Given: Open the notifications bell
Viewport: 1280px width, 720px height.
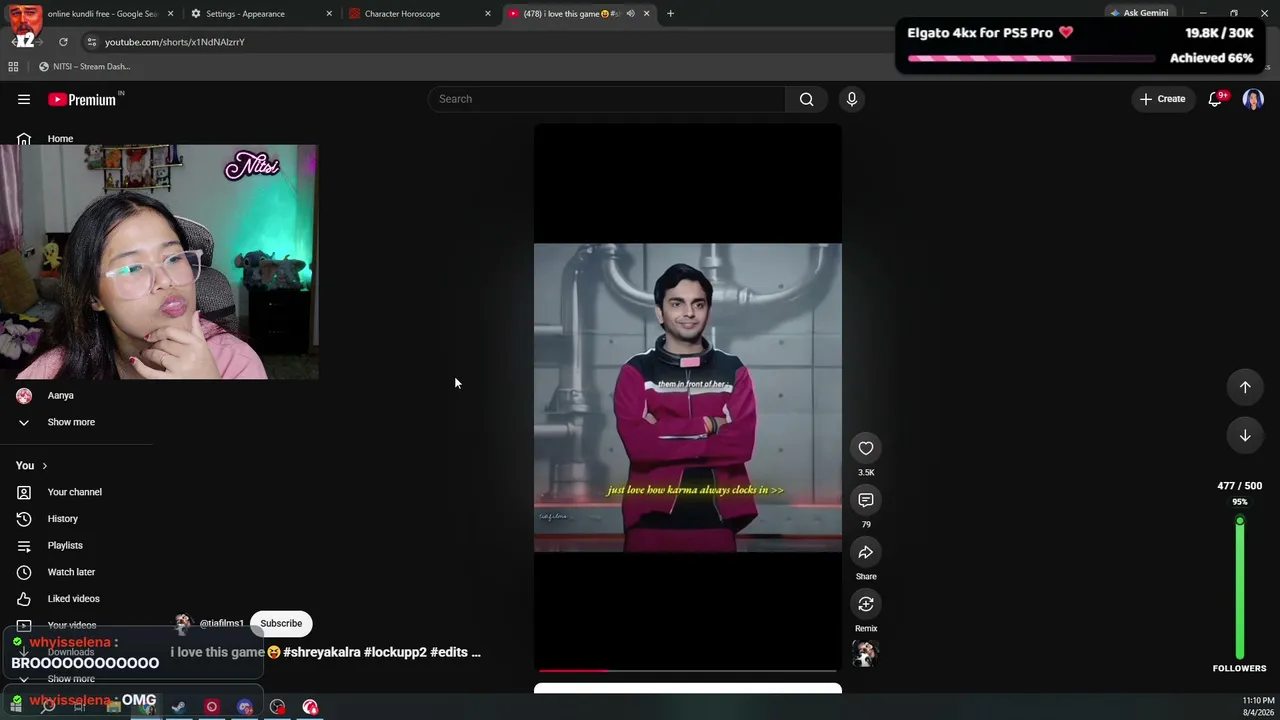Looking at the screenshot, I should [x=1215, y=99].
